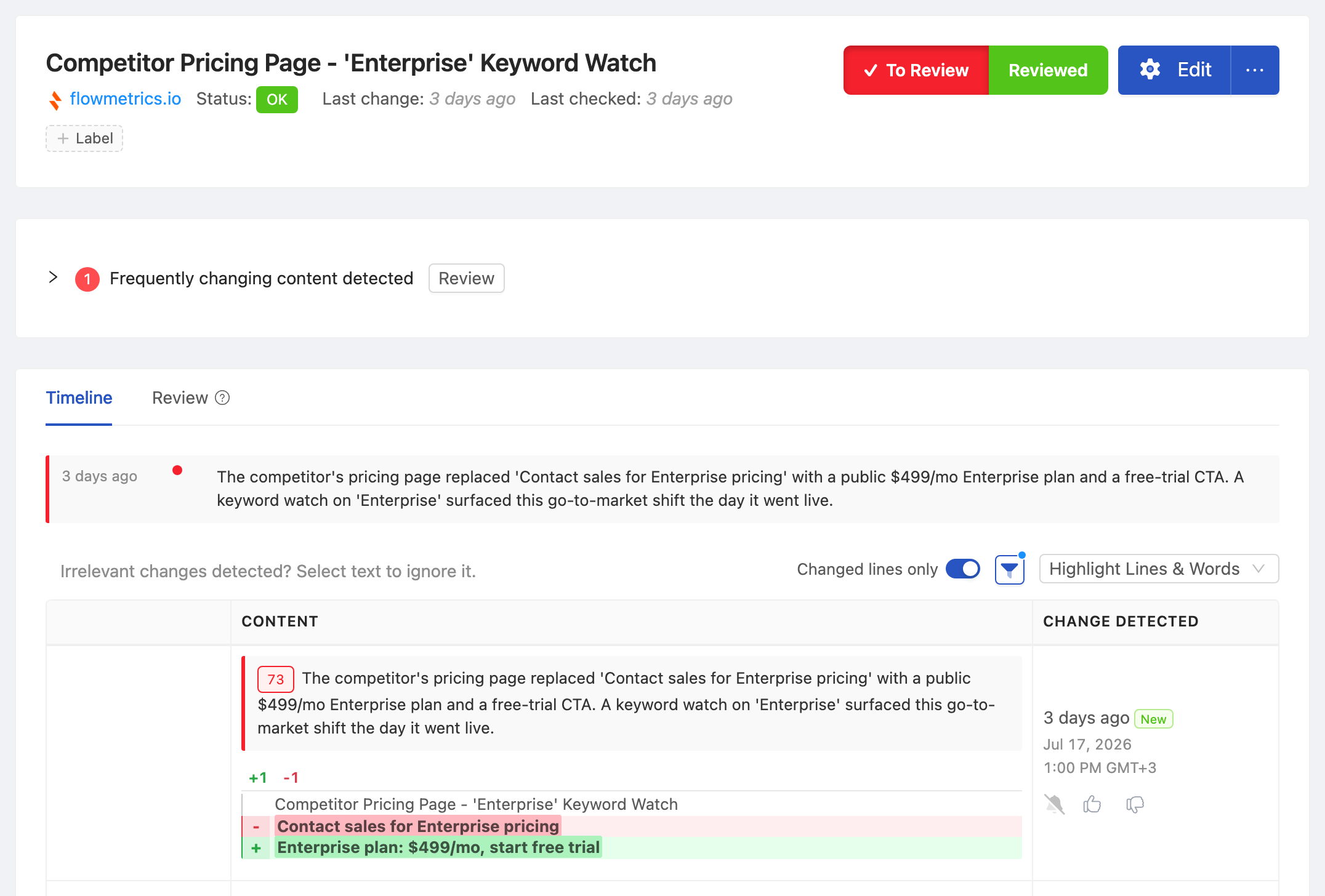
Task: Click the +1 added lines counter
Action: 258,778
